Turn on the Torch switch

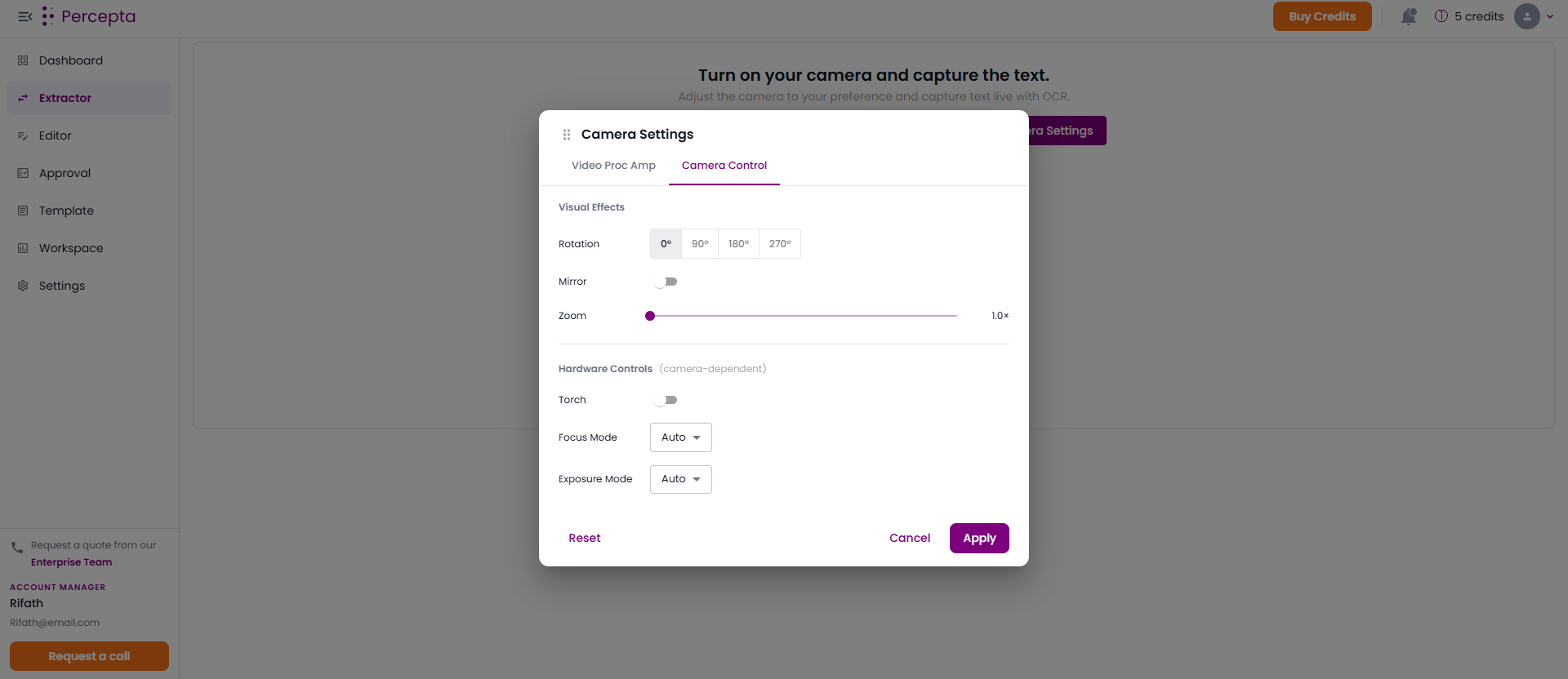point(666,400)
